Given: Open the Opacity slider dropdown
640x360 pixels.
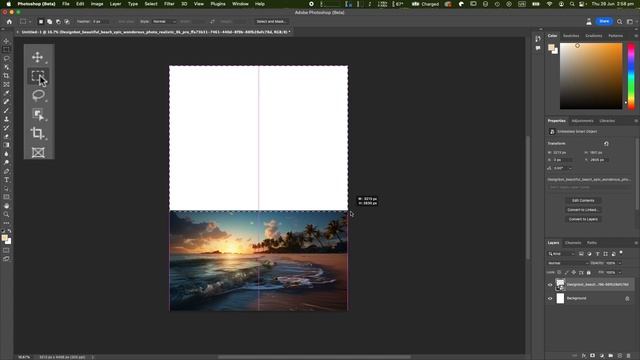Looking at the screenshot, I should pyautogui.click(x=620, y=263).
